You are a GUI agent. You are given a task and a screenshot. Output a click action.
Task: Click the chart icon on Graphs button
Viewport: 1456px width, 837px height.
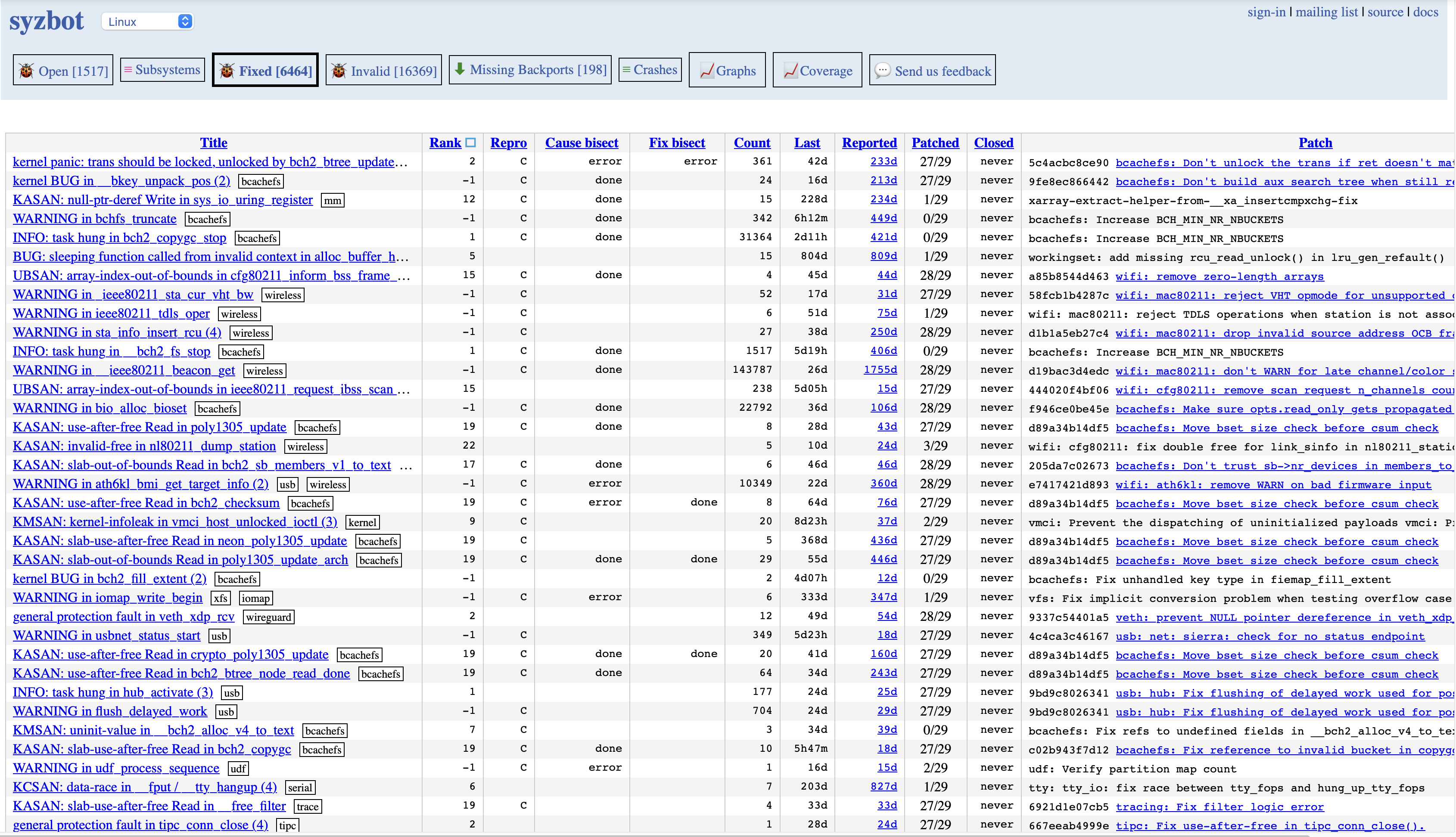[x=707, y=71]
